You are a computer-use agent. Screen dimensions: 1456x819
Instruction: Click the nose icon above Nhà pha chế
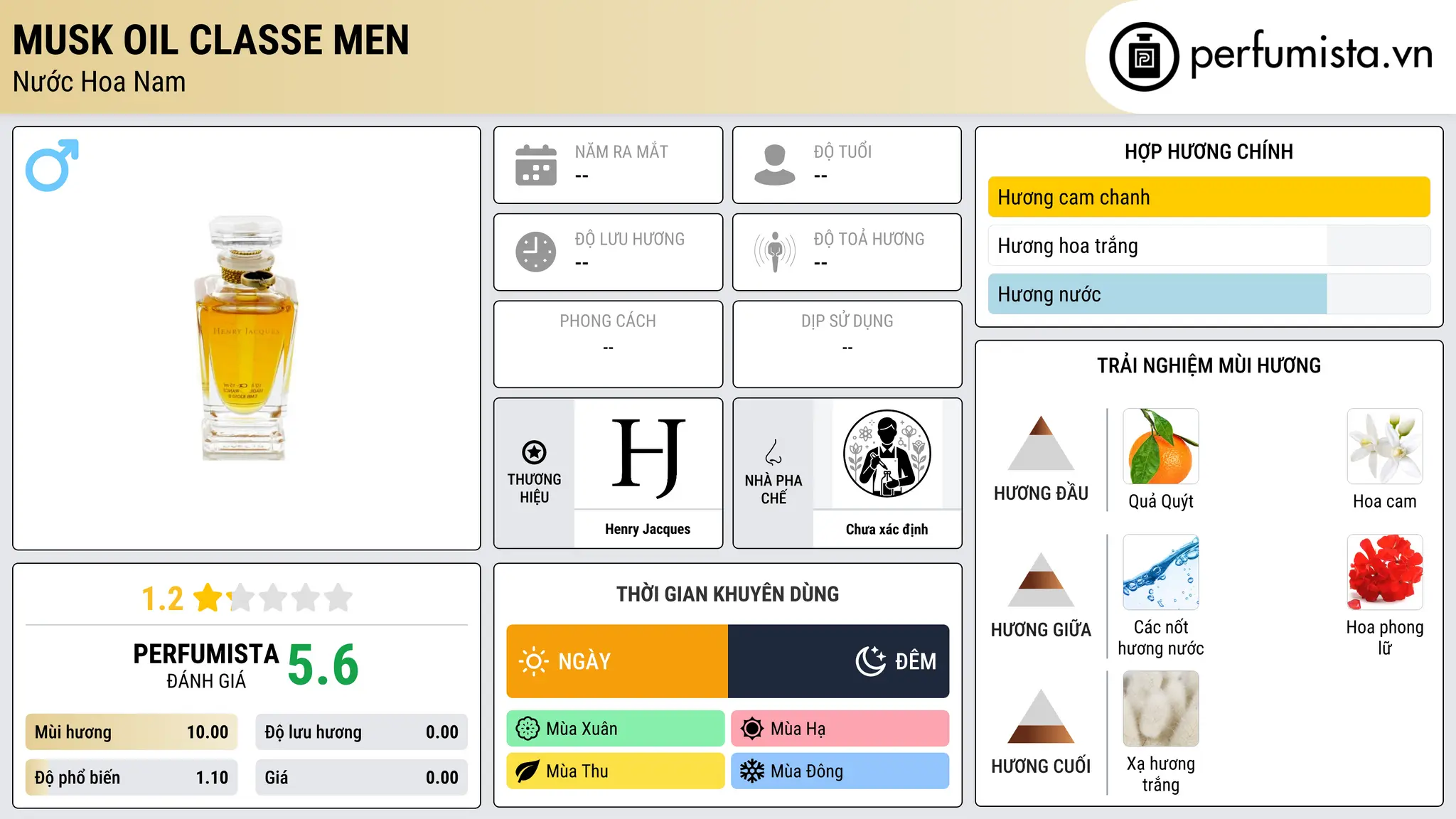pos(773,452)
